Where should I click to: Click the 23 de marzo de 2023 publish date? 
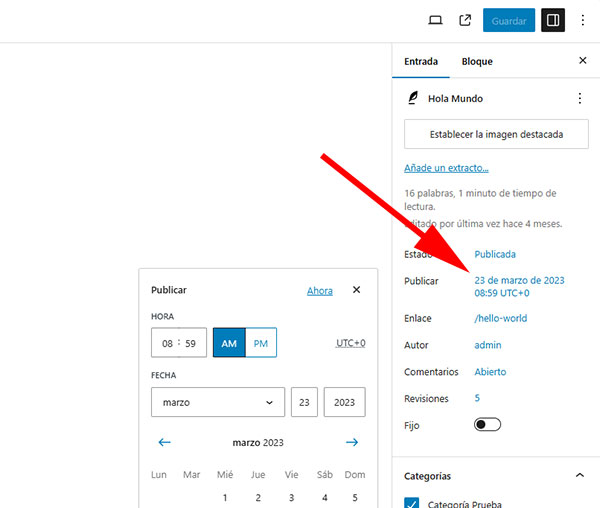click(519, 287)
